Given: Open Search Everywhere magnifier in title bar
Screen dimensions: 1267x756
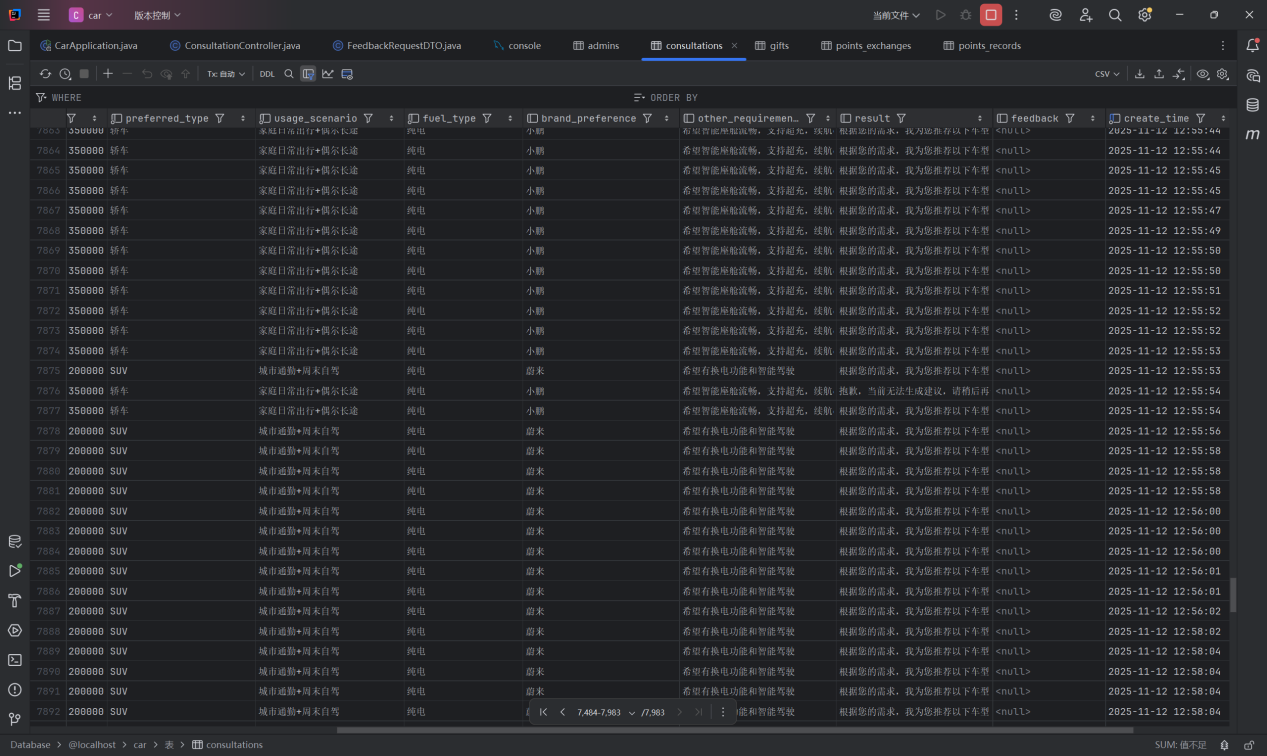Looking at the screenshot, I should pyautogui.click(x=1115, y=15).
